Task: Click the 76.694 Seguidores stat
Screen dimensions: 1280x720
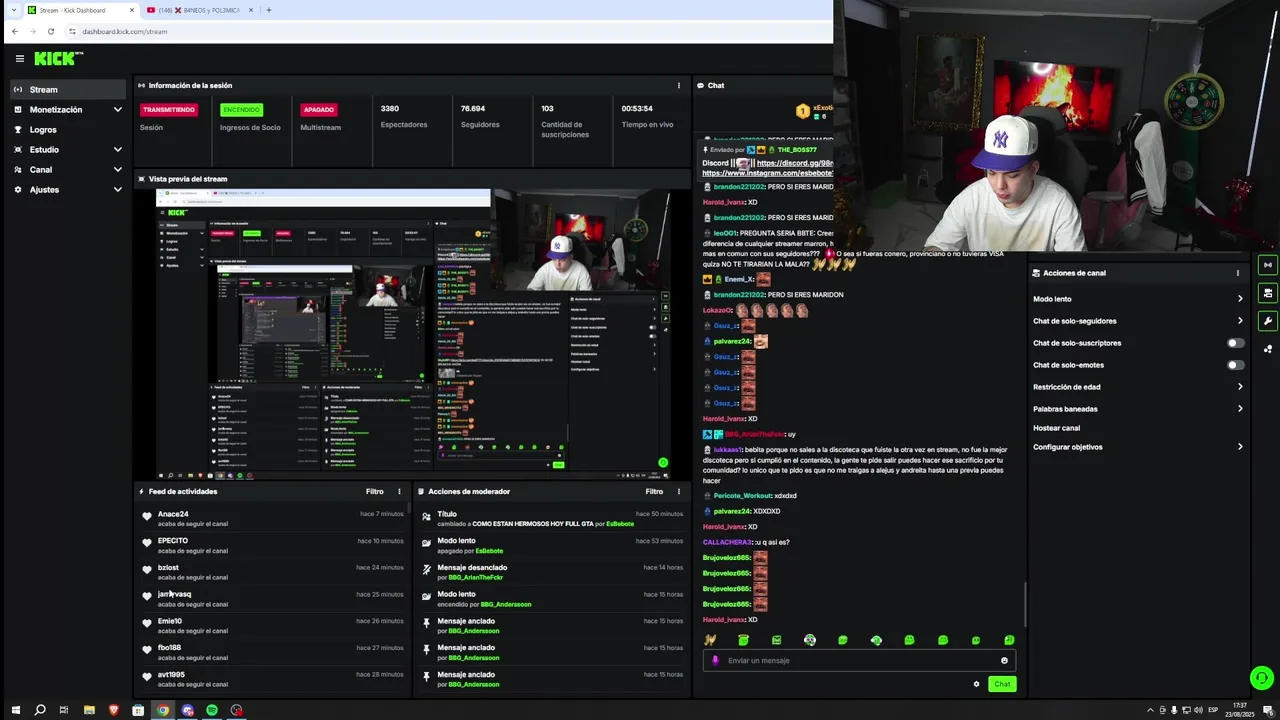Action: click(x=480, y=116)
